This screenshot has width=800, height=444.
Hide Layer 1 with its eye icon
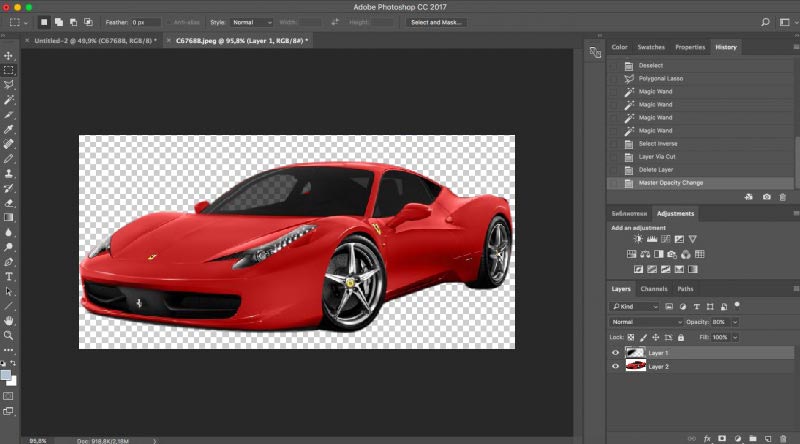(x=615, y=353)
